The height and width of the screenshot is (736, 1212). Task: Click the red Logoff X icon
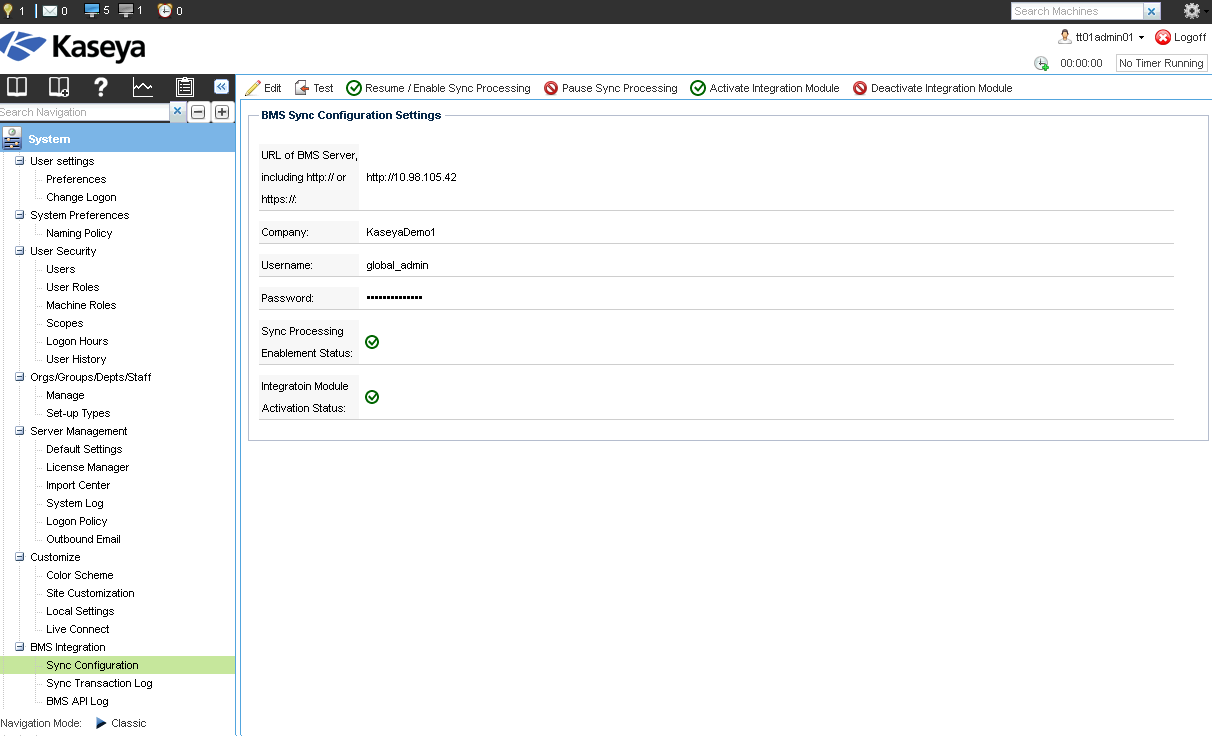(1163, 37)
